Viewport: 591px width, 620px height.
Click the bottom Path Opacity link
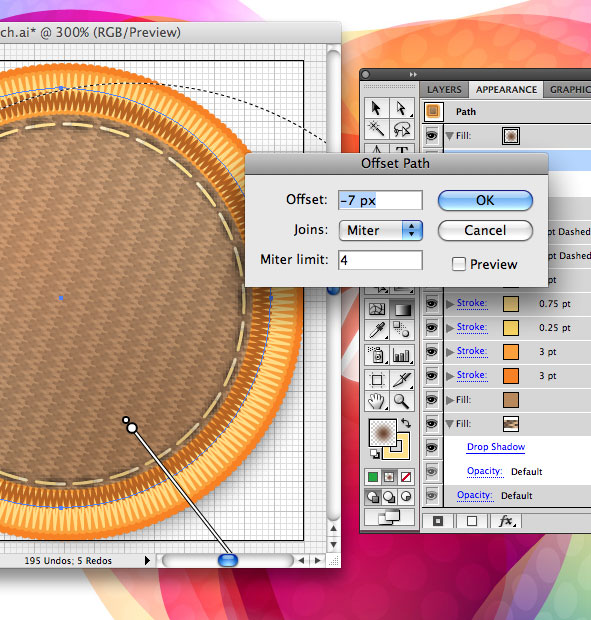[475, 495]
